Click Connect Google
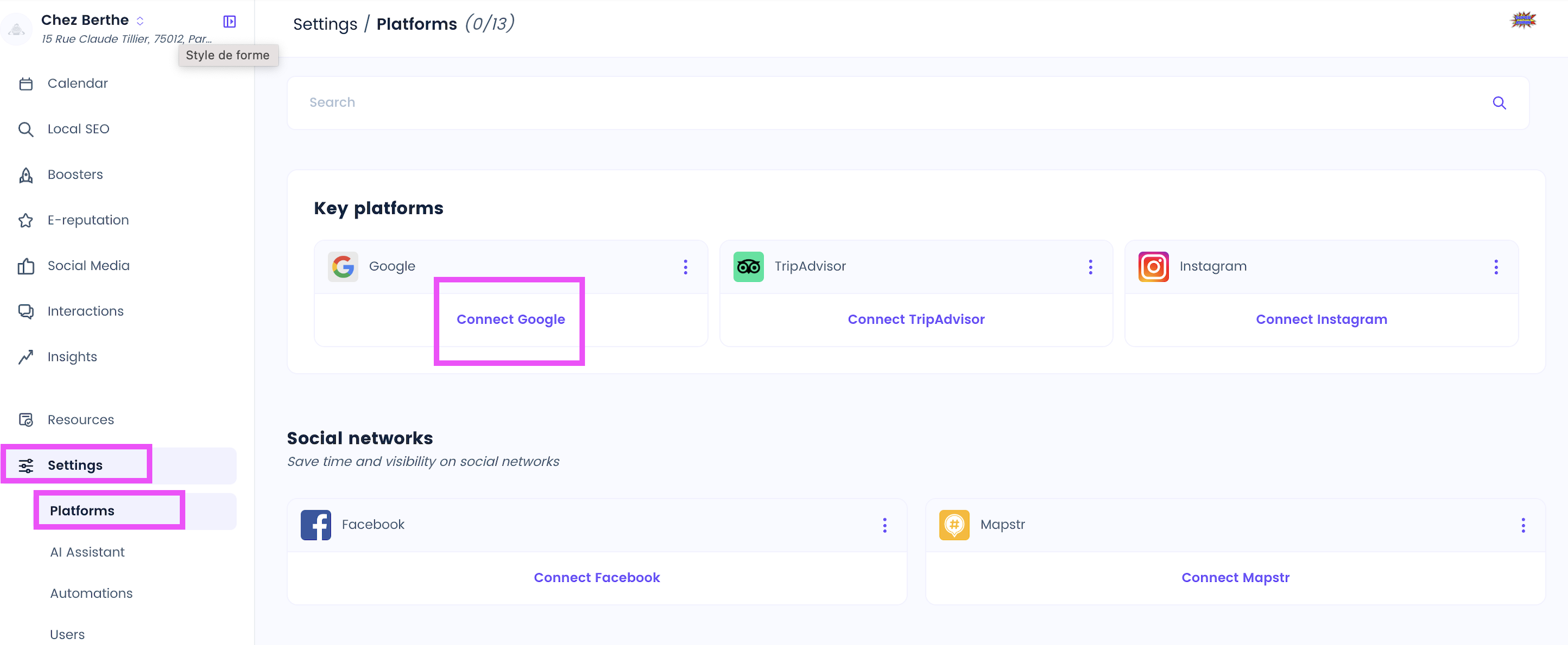Viewport: 1568px width, 645px height. [x=511, y=319]
